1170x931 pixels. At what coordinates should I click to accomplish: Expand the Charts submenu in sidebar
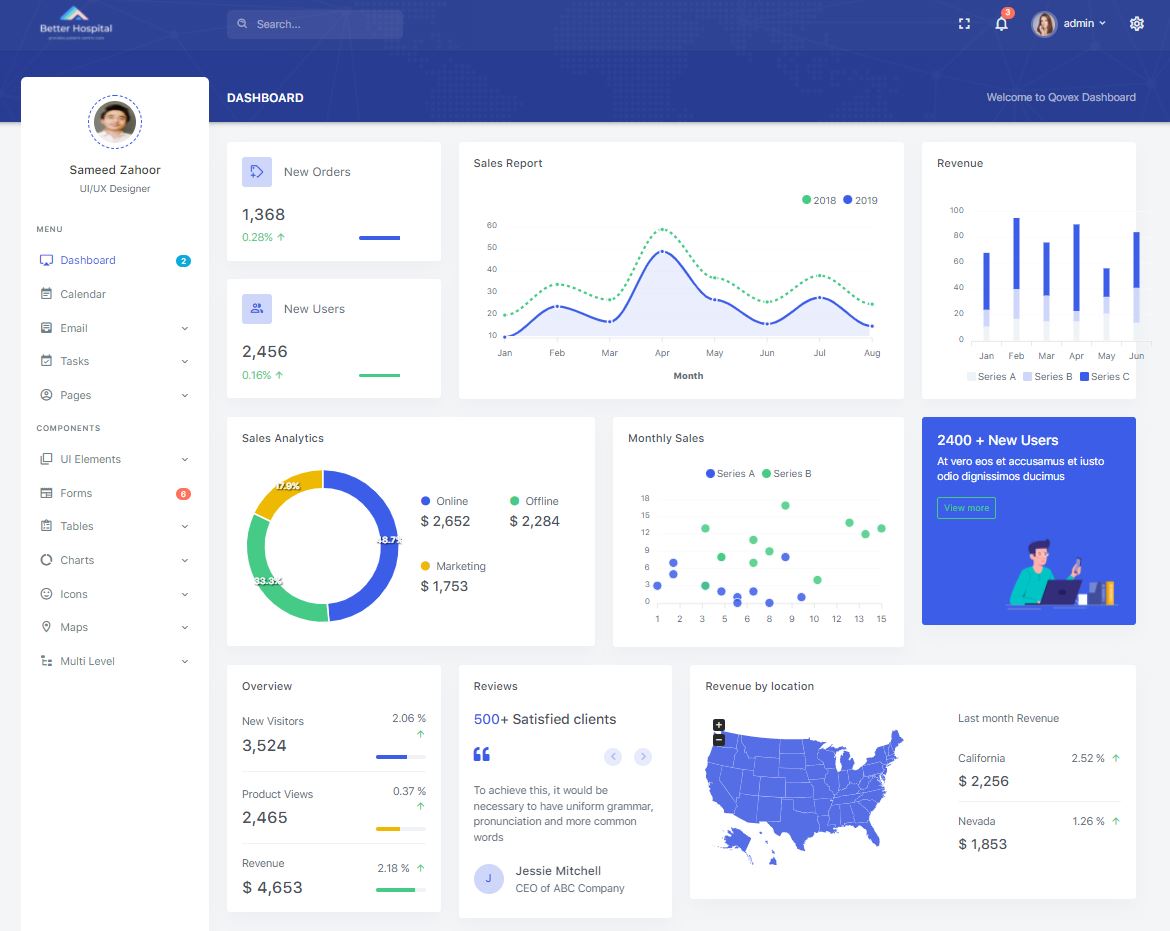click(x=114, y=560)
